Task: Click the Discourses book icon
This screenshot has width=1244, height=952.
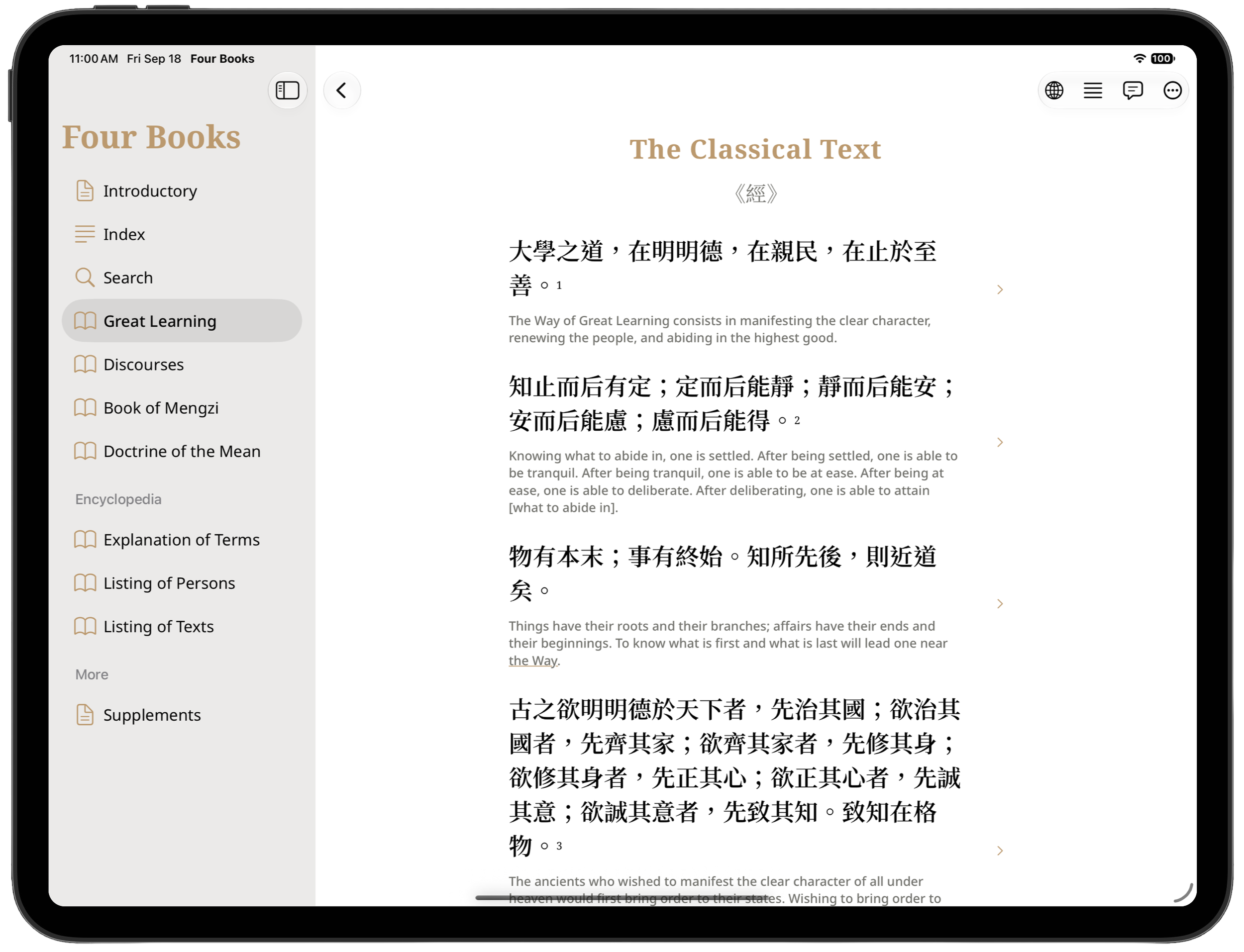Action: coord(85,365)
